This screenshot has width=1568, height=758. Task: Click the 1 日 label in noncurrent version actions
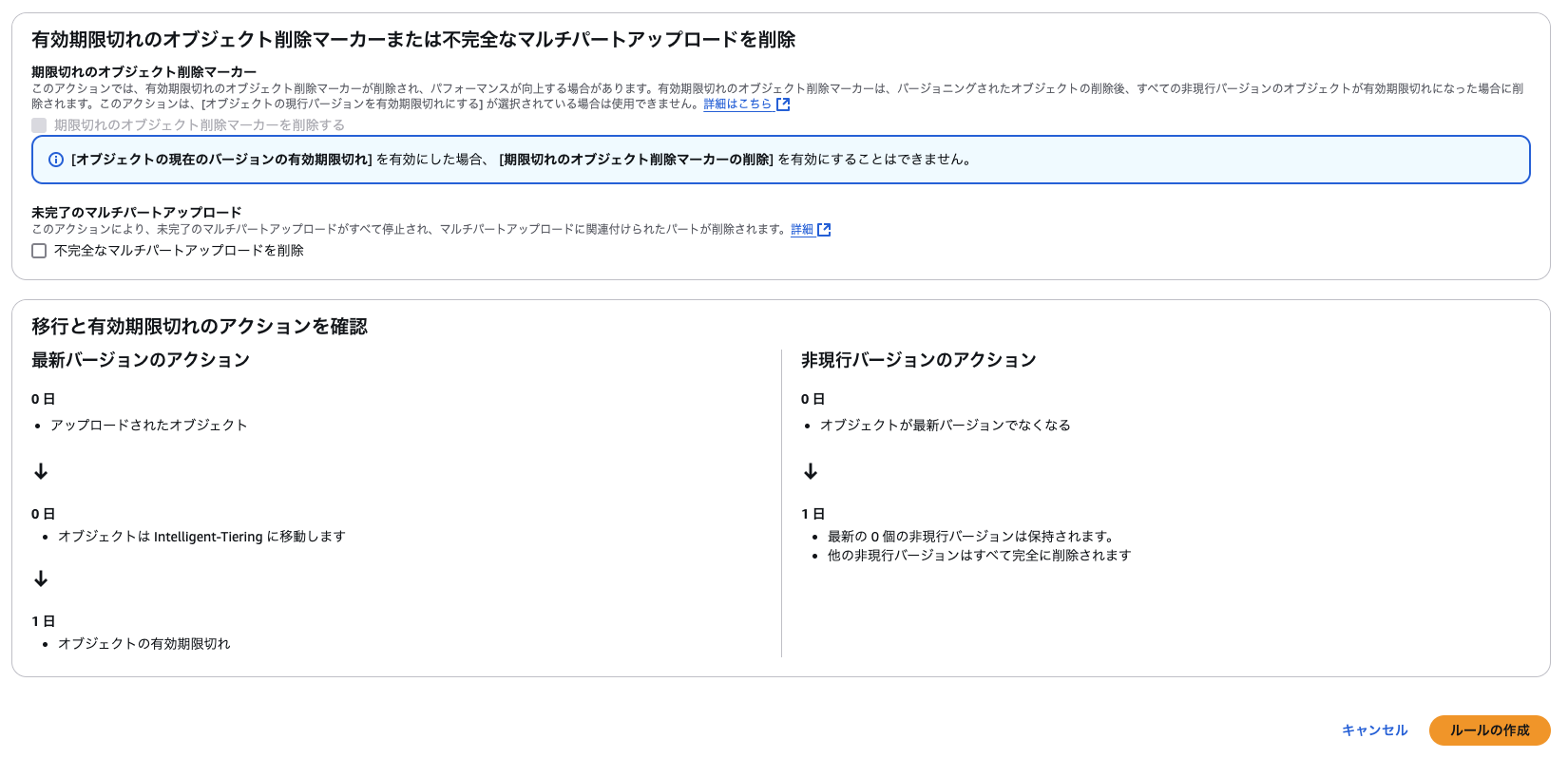pyautogui.click(x=813, y=514)
